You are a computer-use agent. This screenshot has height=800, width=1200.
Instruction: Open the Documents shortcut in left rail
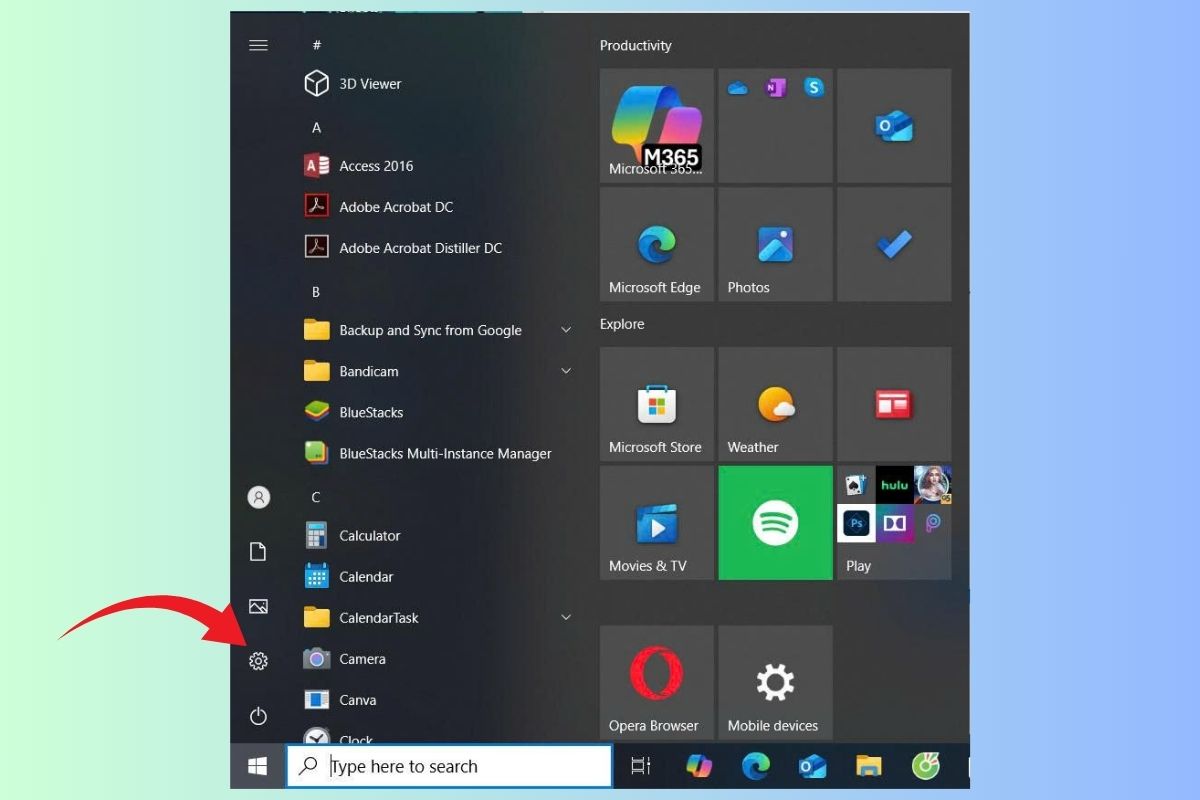[258, 552]
